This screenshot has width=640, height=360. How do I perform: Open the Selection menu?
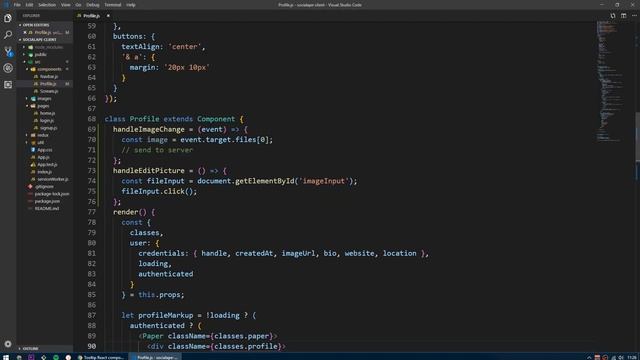47,5
